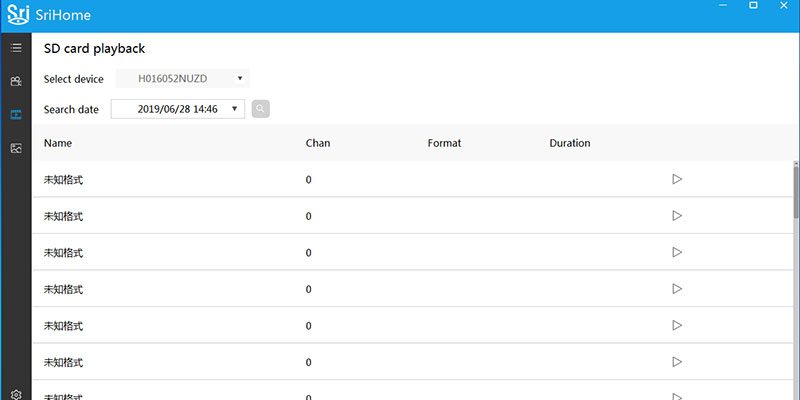Play the third recording in list
This screenshot has height=400, width=800.
coord(677,252)
